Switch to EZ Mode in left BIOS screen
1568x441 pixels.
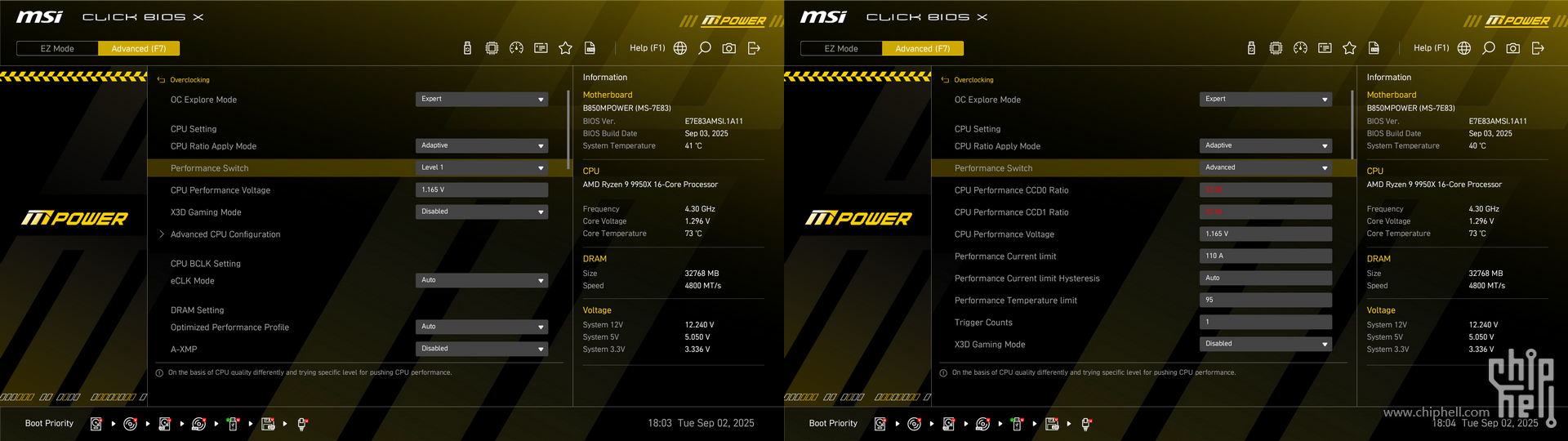click(57, 48)
